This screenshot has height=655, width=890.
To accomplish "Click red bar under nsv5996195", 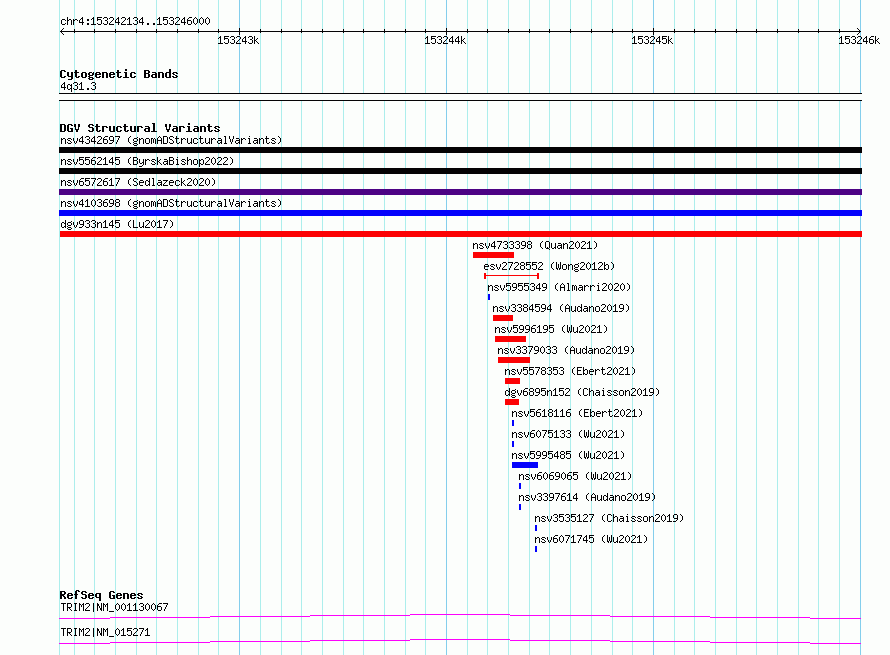I will point(510,339).
